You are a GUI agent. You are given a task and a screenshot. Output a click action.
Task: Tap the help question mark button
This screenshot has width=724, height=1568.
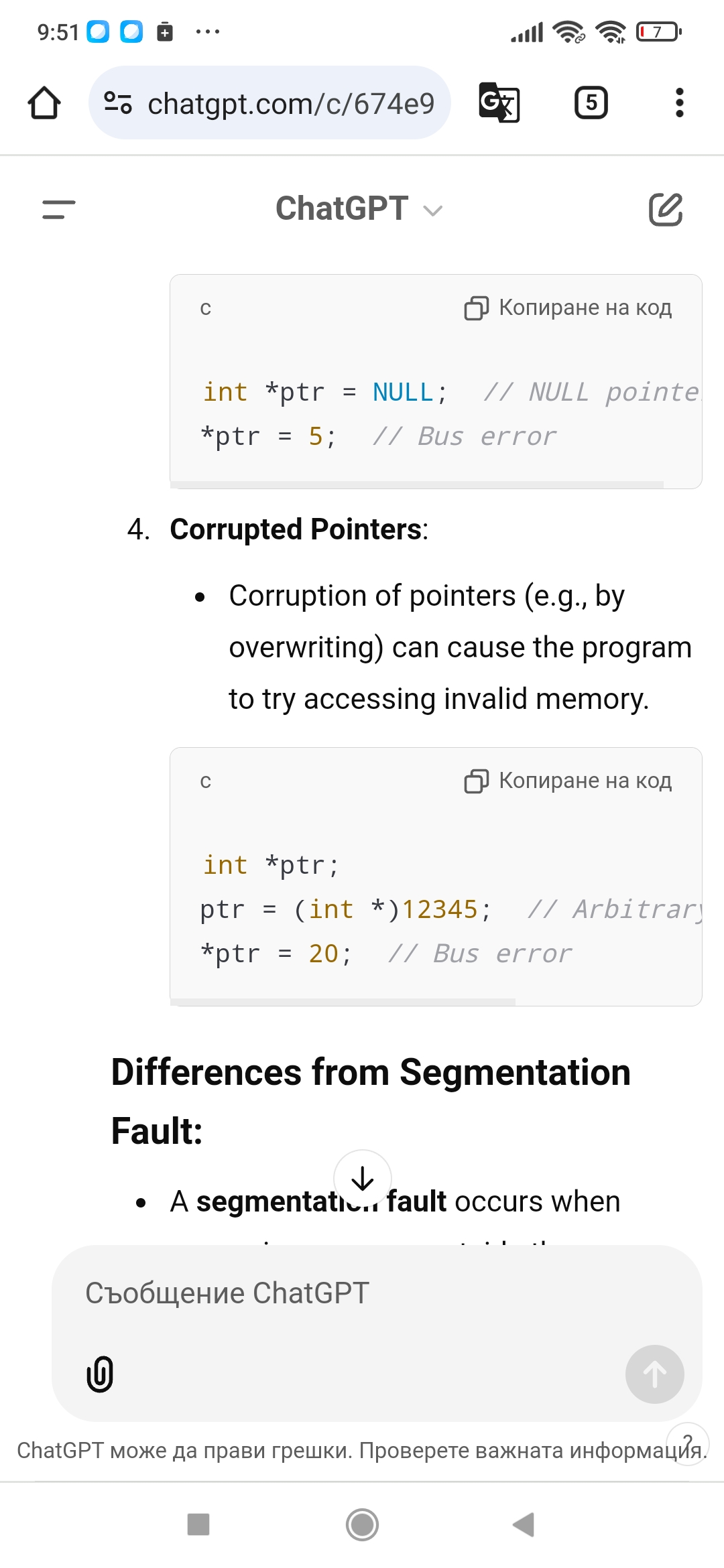pos(688,1444)
